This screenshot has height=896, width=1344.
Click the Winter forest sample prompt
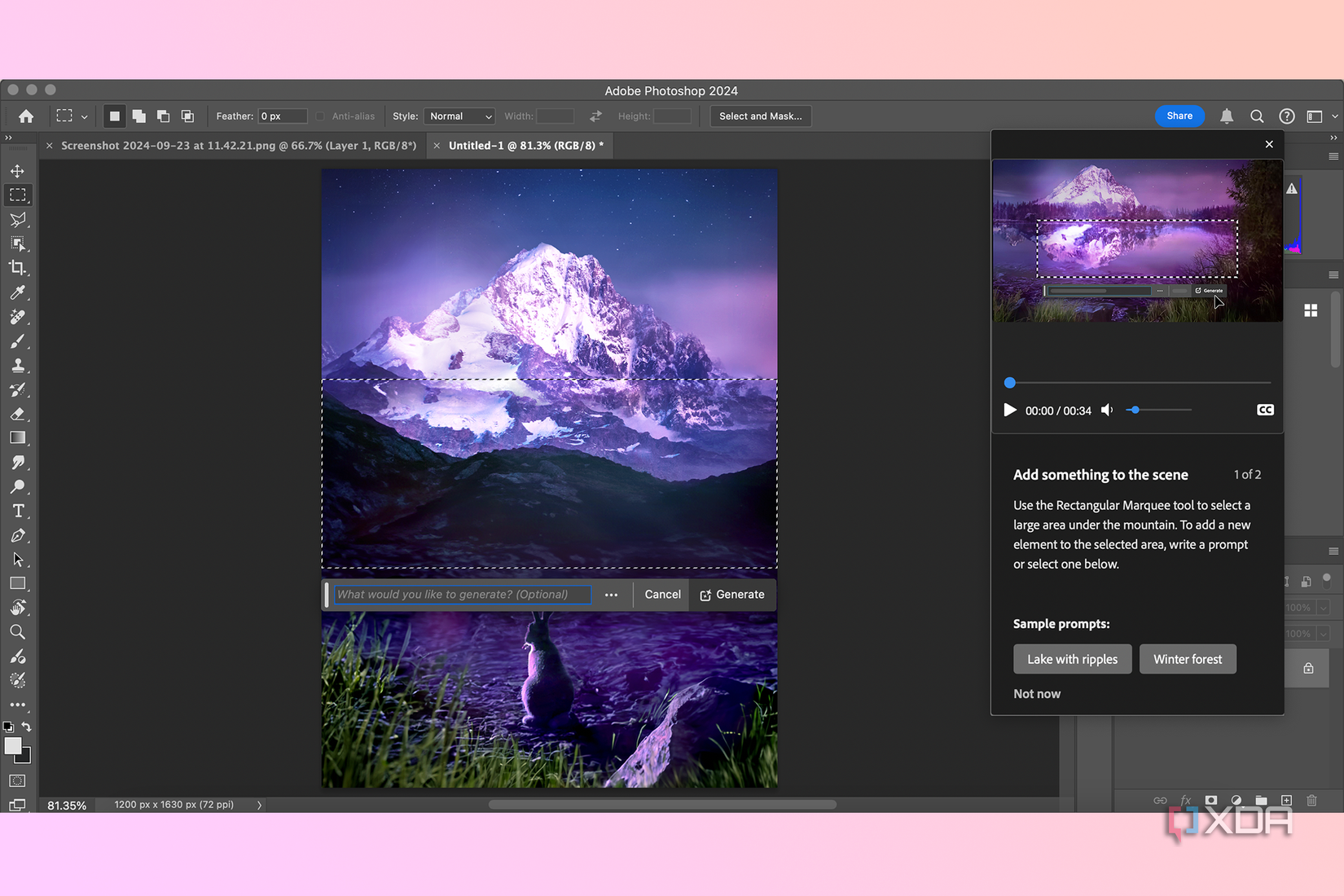(1188, 659)
